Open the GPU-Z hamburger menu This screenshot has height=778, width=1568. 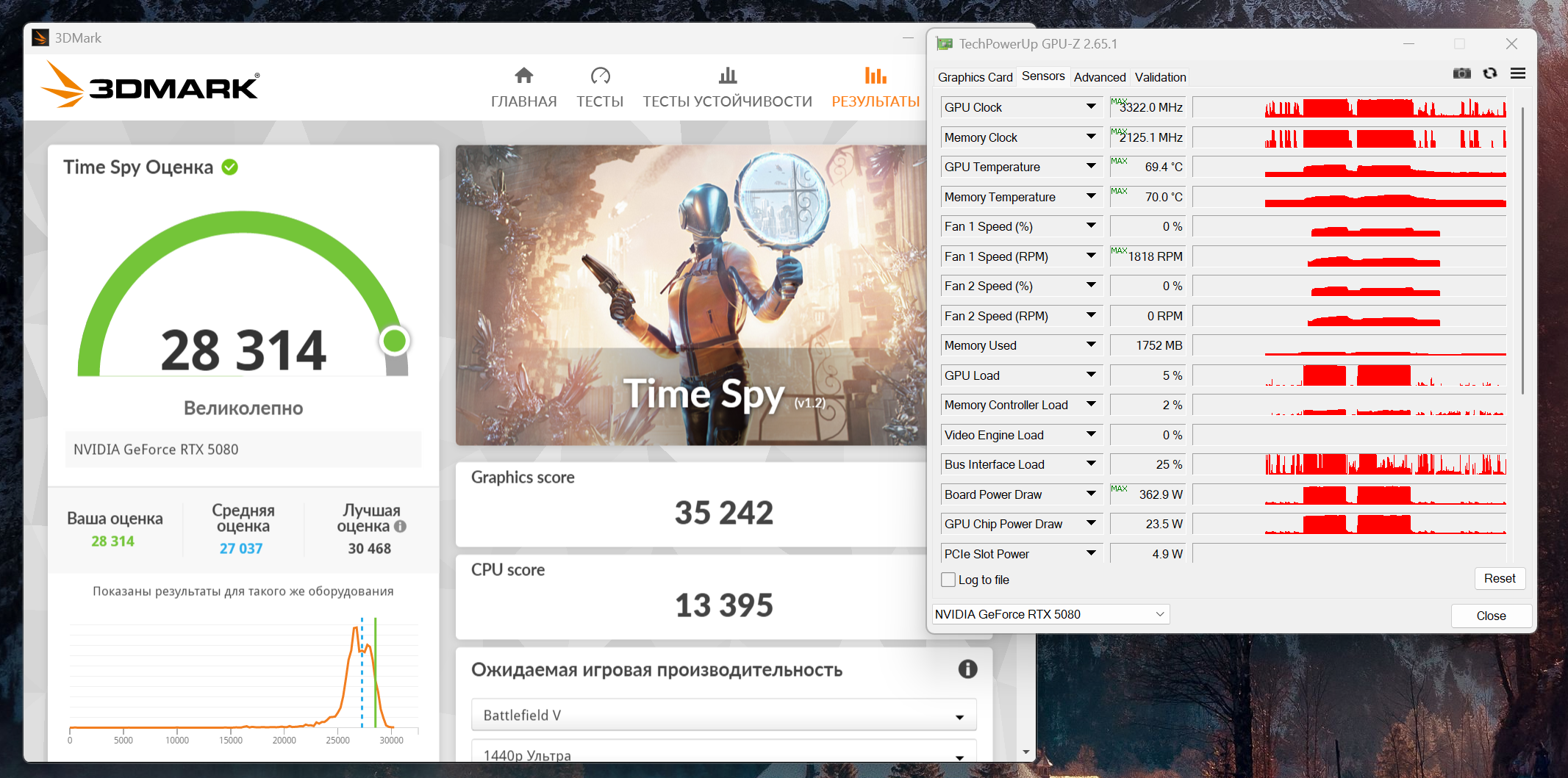[x=1518, y=73]
